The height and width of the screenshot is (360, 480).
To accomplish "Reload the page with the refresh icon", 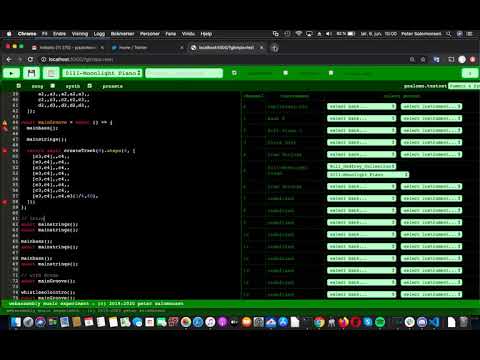I will click(x=30, y=59).
